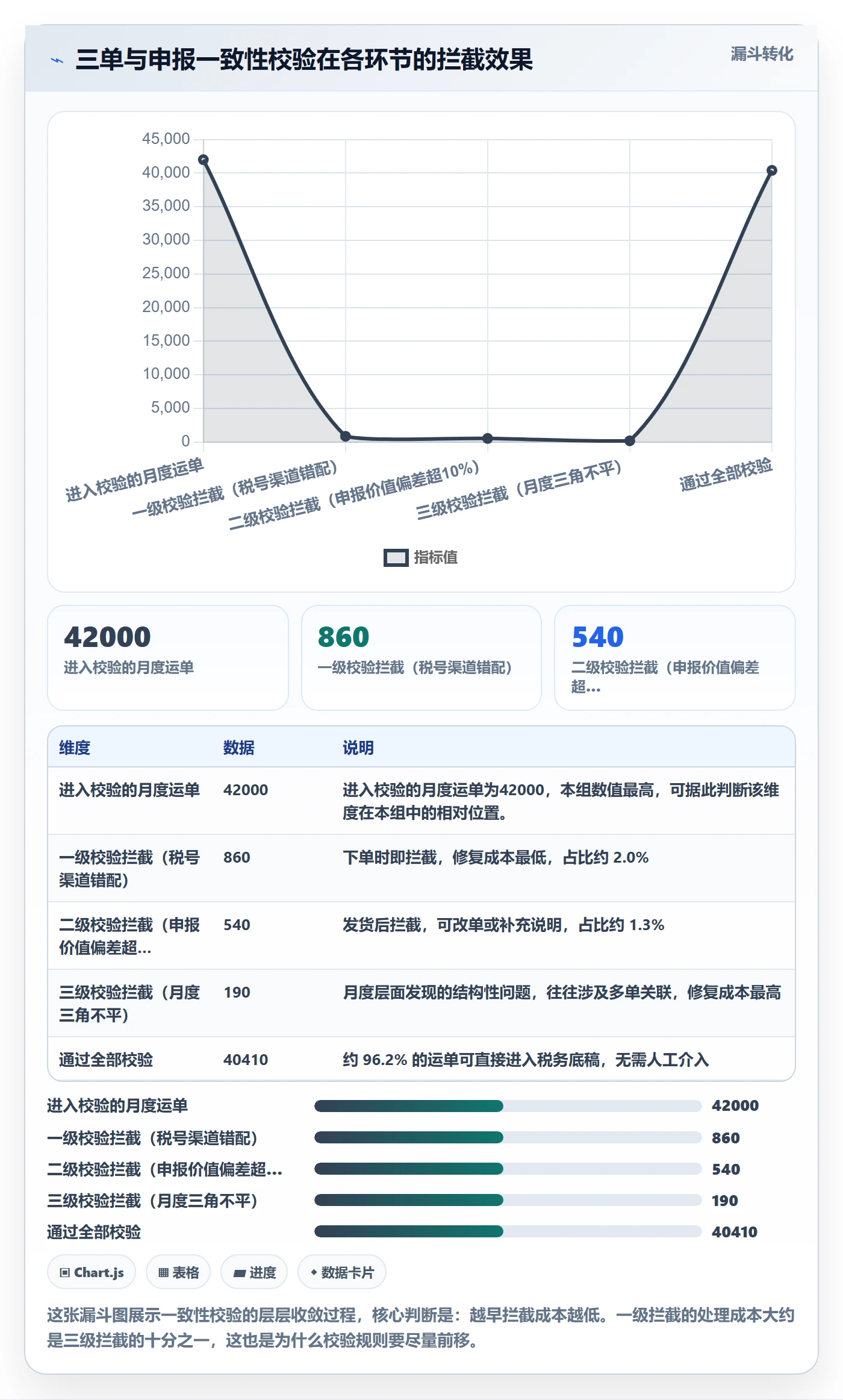Viewport: 843px width, 1400px height.
Task: Toggle the 指标值 legend swatch
Action: (396, 558)
